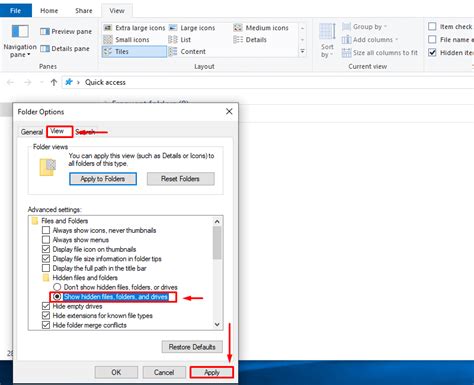Choose Extra large icons layout
Image resolution: width=474 pixels, height=385 pixels.
[134, 28]
